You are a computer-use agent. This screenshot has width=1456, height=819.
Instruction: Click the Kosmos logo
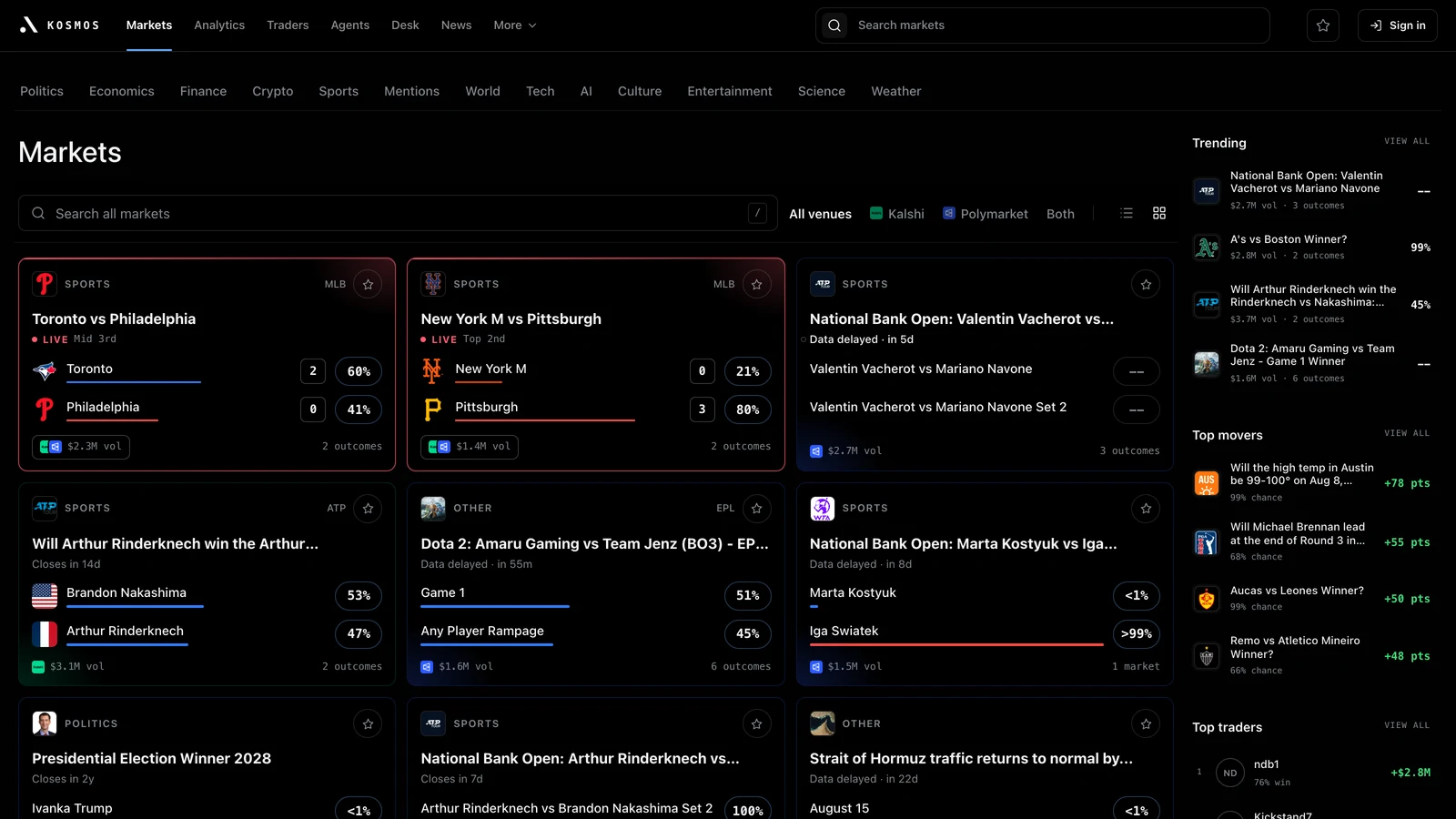(x=59, y=25)
